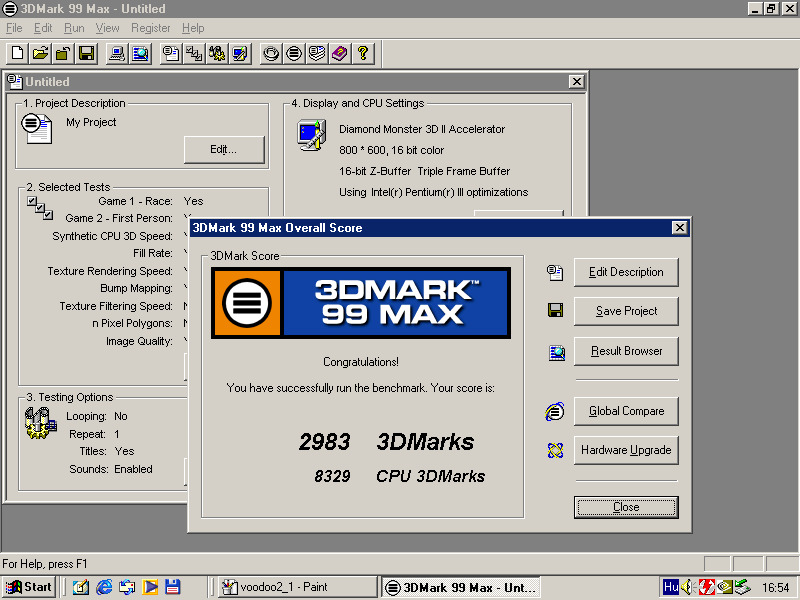
Task: Click the Testing Options gears icon
Action: point(40,423)
